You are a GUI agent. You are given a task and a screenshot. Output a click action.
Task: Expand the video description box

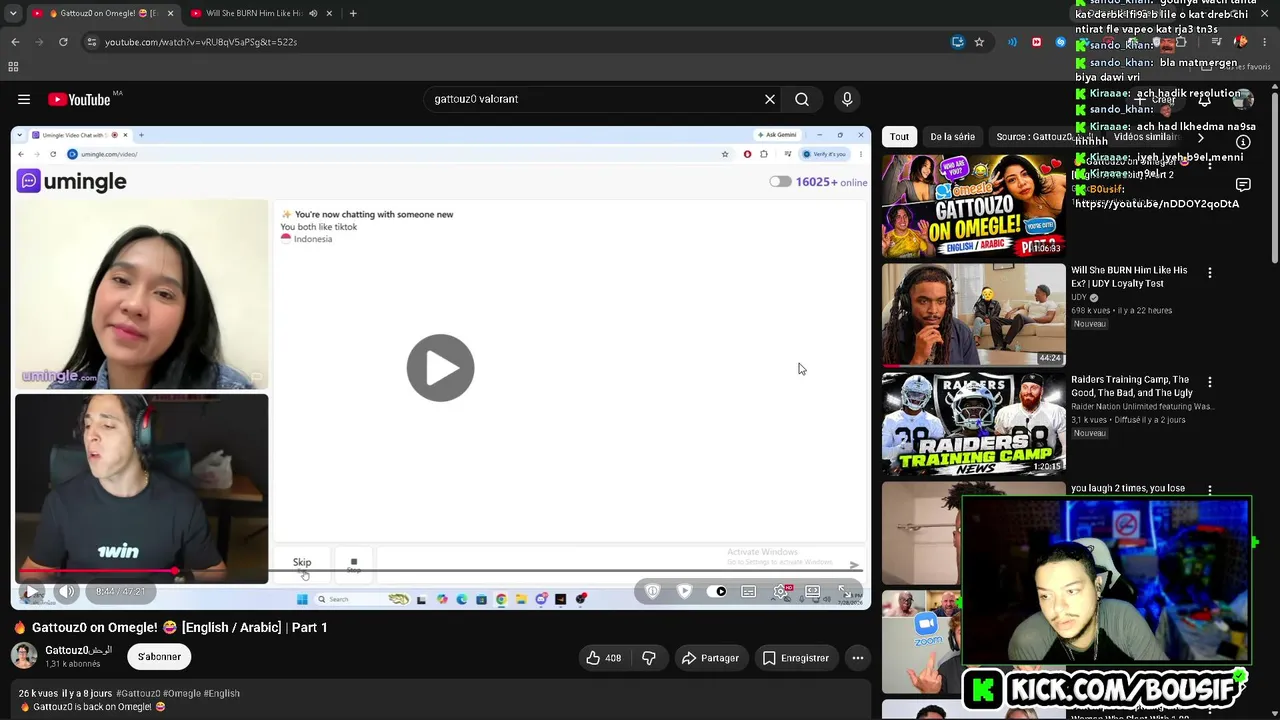tap(440, 700)
